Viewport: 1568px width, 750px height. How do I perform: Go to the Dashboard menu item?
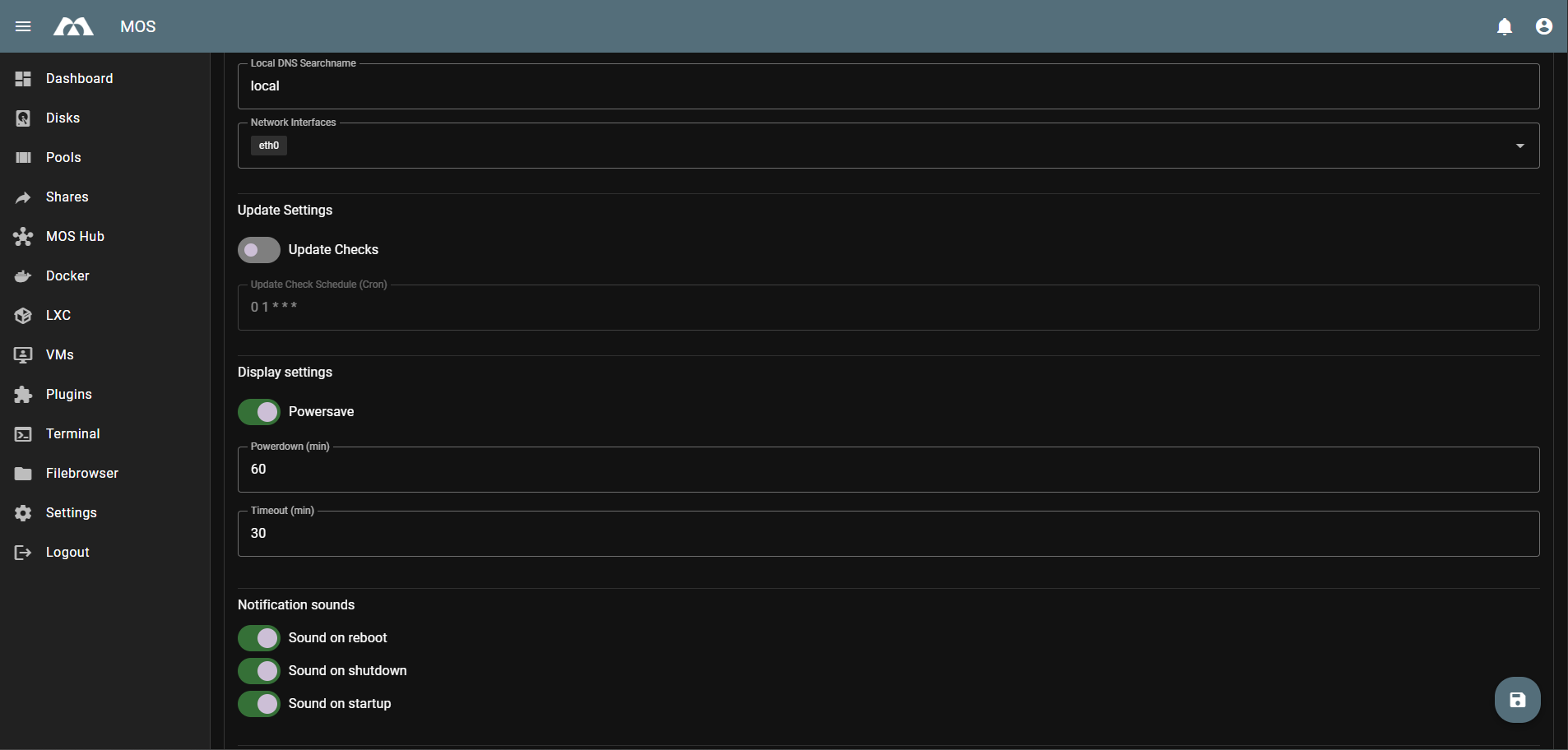(x=79, y=79)
